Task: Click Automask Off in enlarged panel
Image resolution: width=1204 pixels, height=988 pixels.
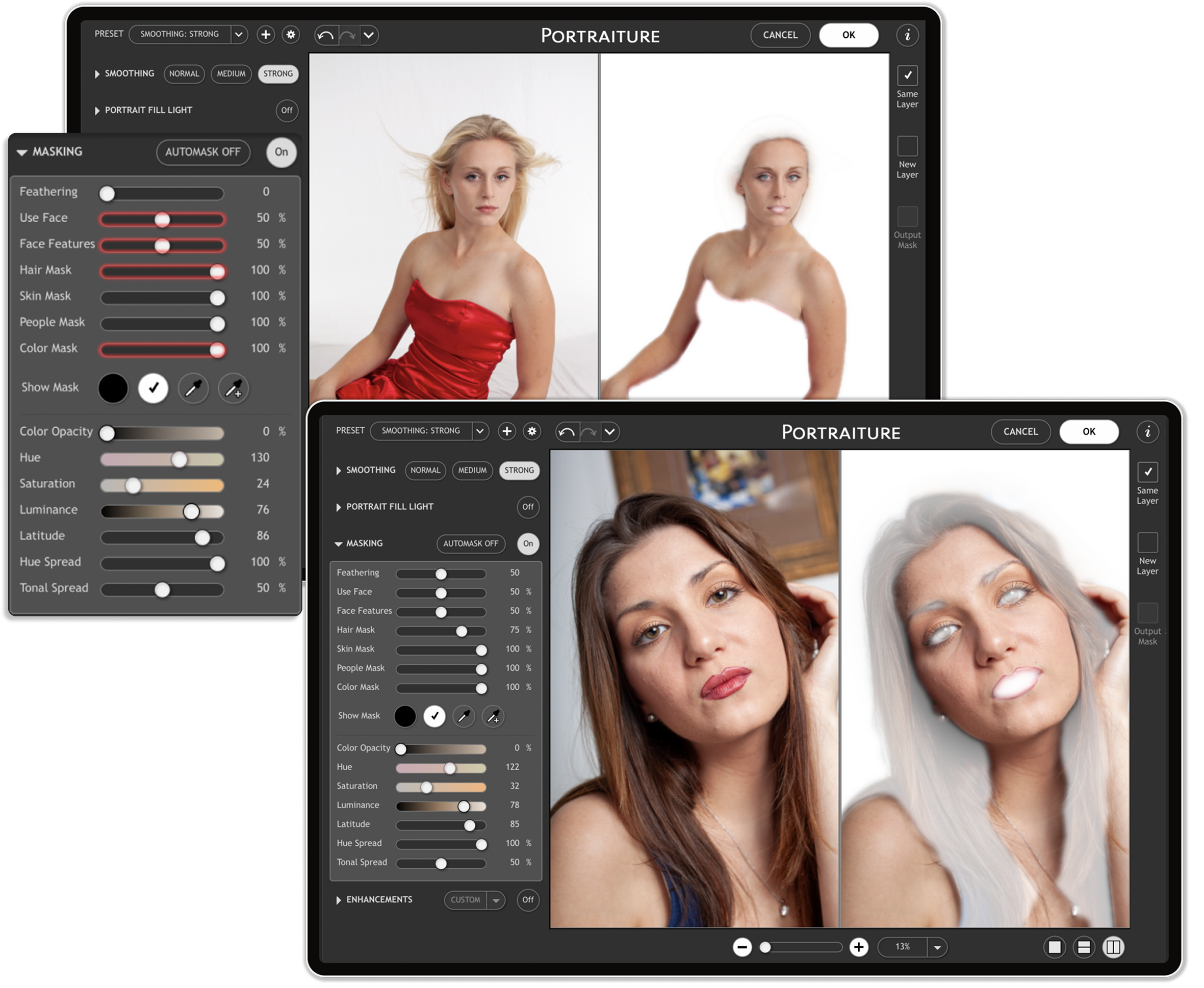Action: (203, 152)
